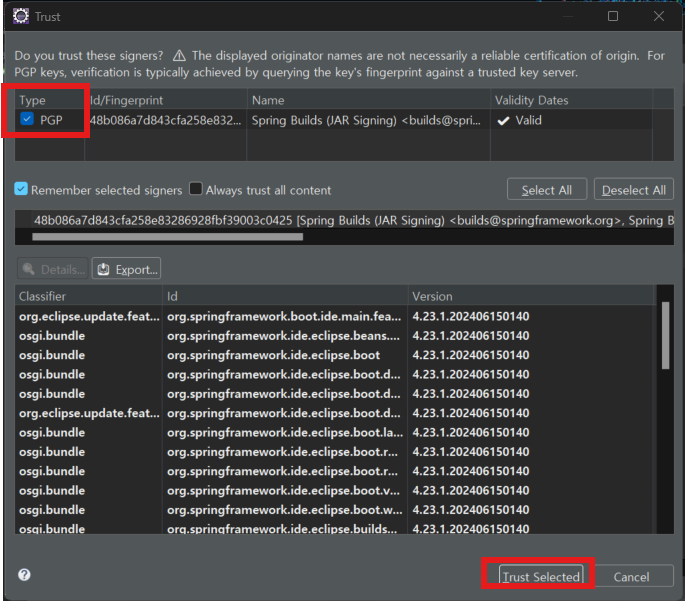Click the Id column header in artifacts table
The height and width of the screenshot is (601, 685).
(285, 296)
